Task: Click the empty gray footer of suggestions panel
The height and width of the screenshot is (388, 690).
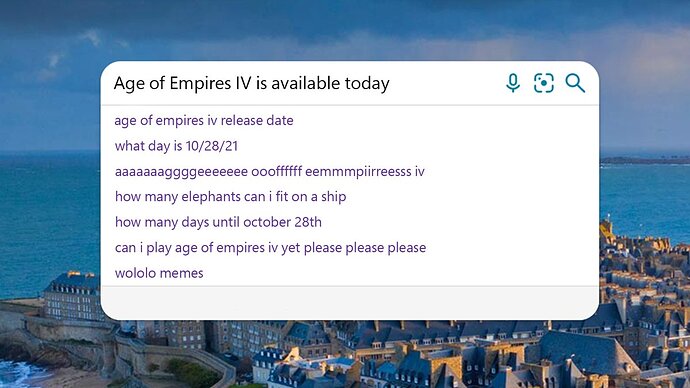Action: (350, 303)
